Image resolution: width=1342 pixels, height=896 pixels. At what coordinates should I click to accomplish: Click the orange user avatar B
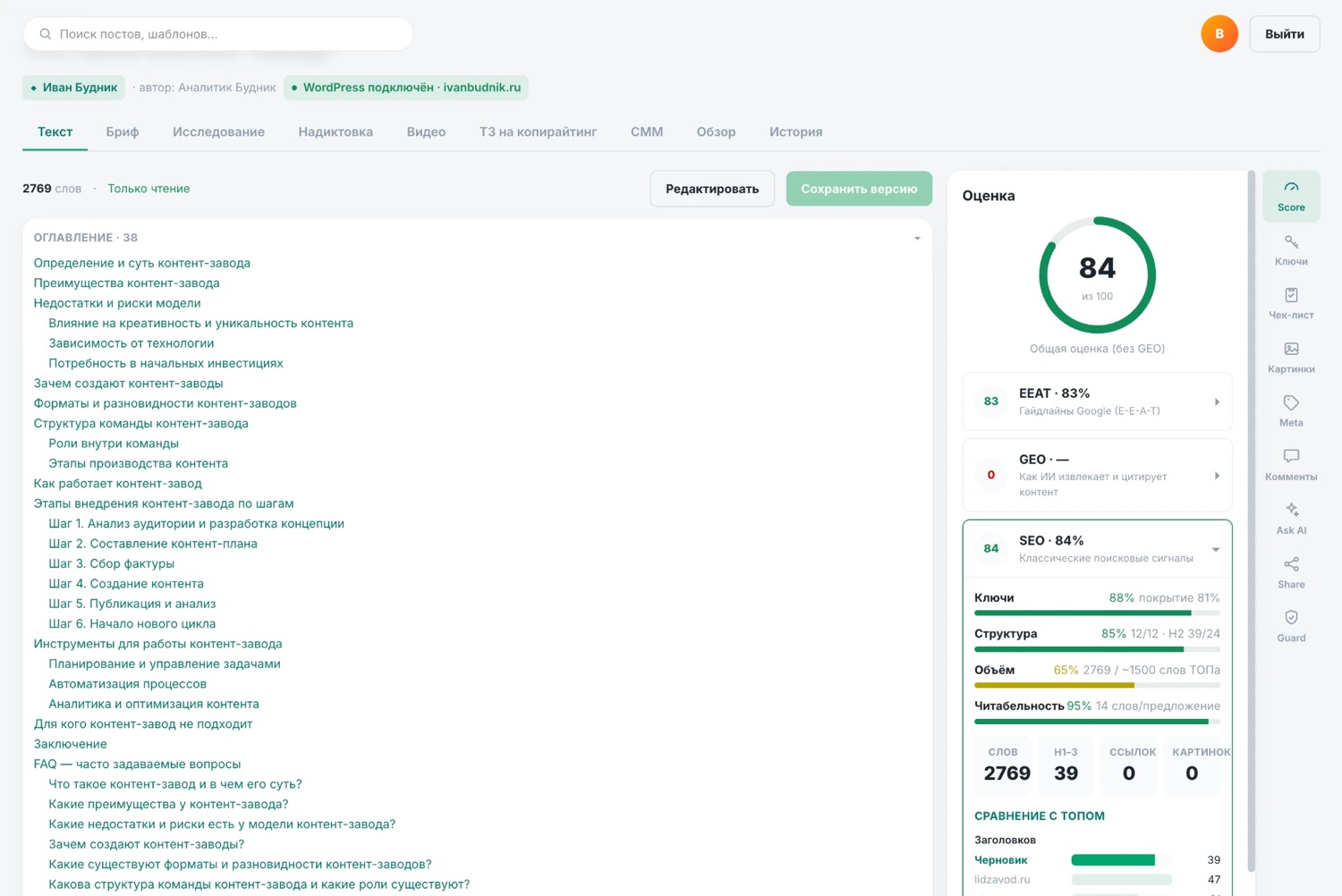click(x=1219, y=34)
